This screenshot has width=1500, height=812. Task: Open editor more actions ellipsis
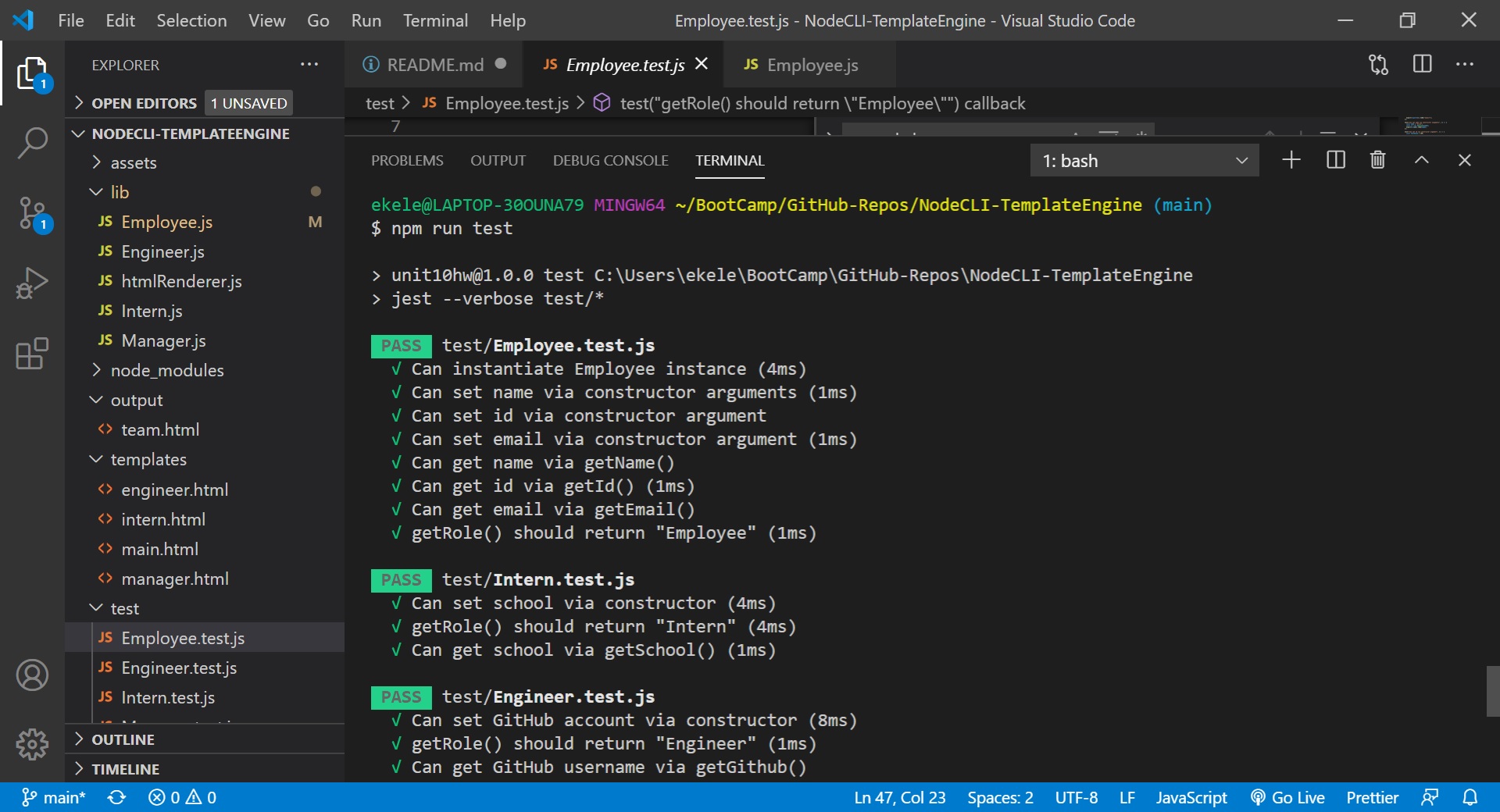pos(1465,64)
